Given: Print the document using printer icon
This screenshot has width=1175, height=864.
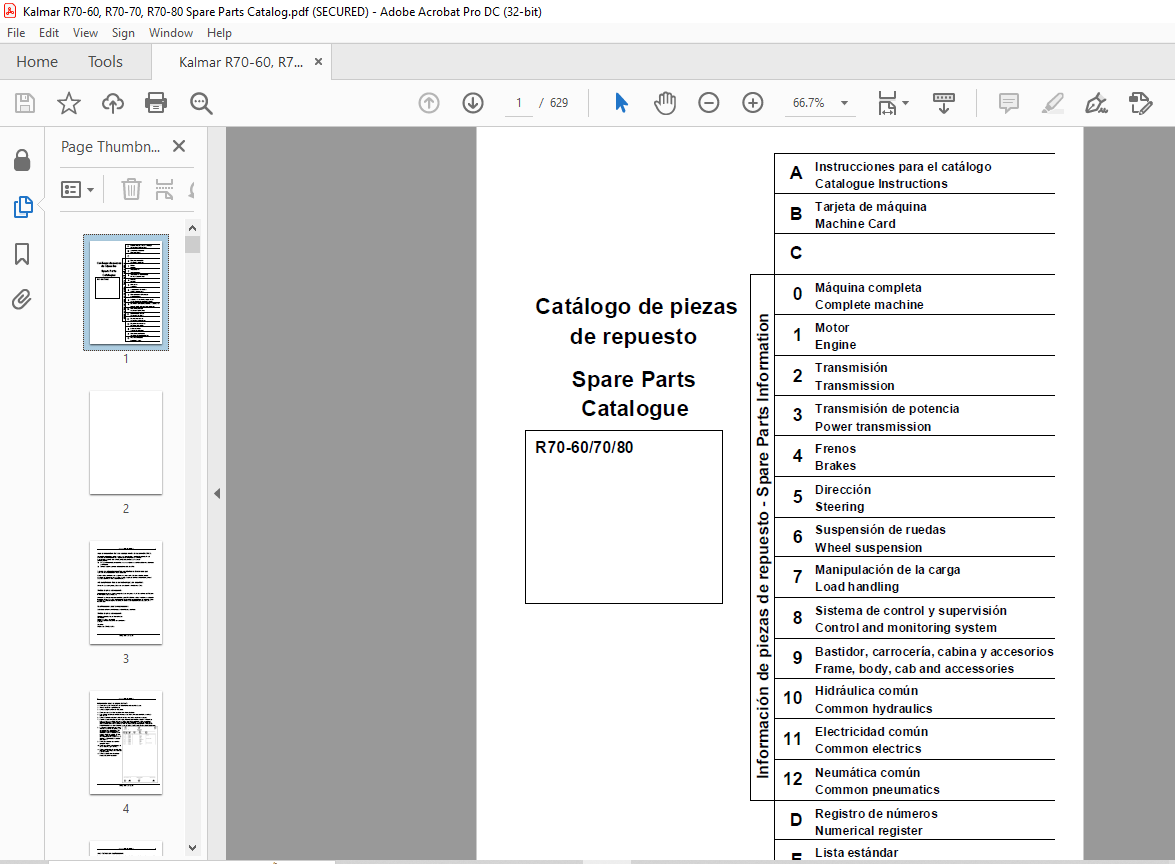Looking at the screenshot, I should [156, 103].
